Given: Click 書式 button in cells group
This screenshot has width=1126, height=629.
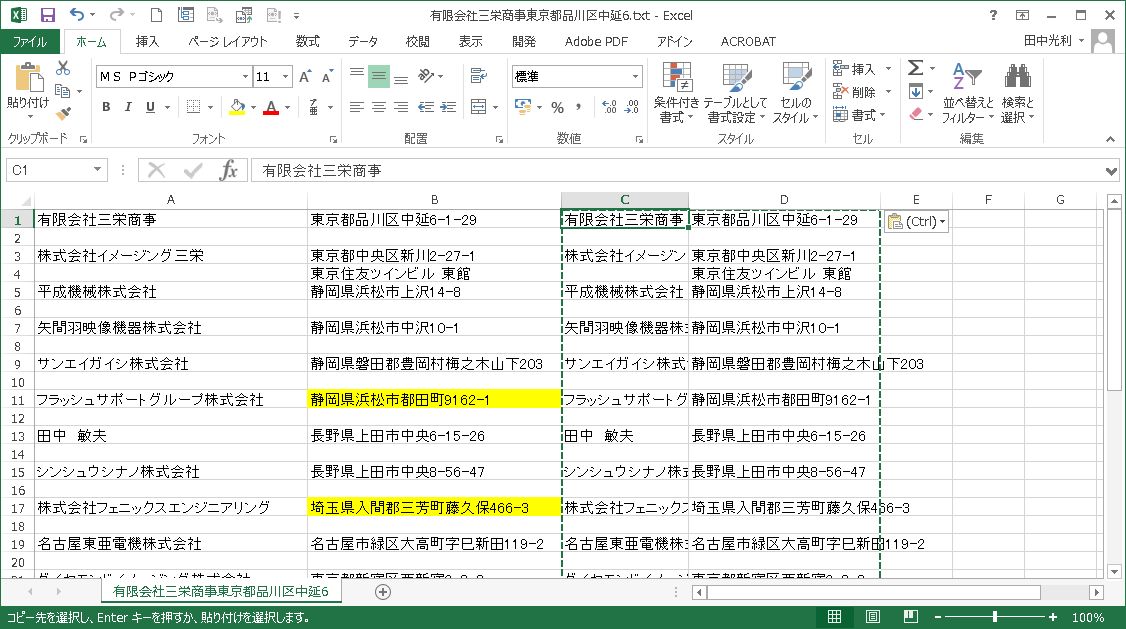Looking at the screenshot, I should click(x=860, y=115).
